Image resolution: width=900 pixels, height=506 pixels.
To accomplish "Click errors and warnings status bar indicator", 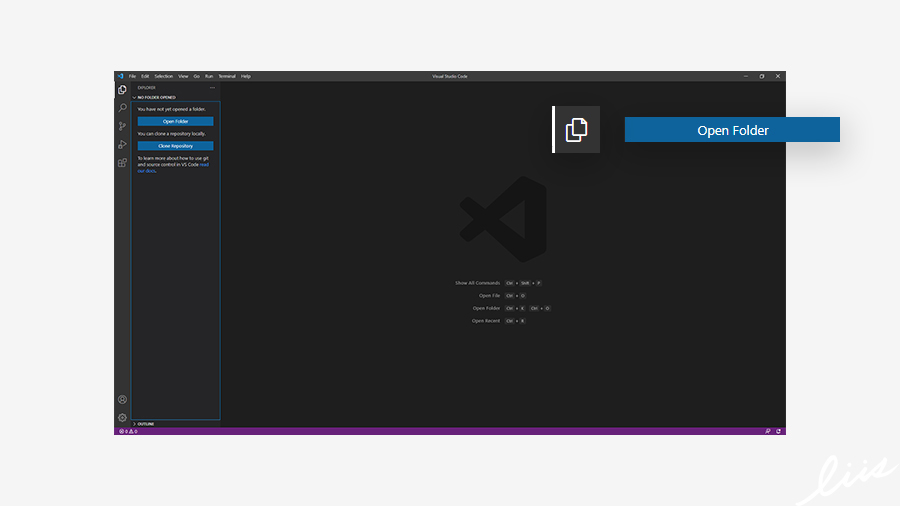I will click(128, 431).
